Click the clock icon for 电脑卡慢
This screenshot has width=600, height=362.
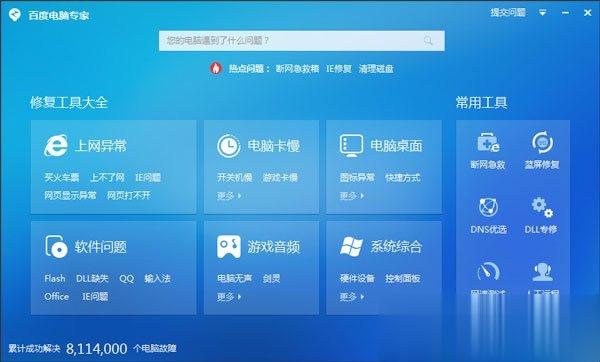(x=228, y=146)
